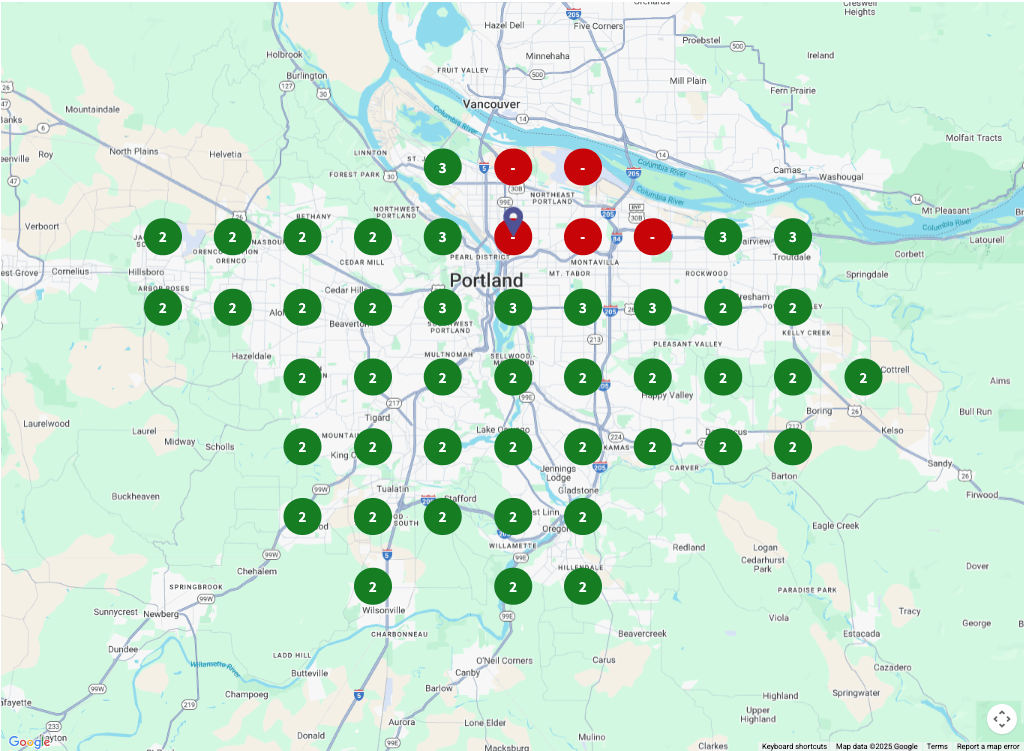The width and height of the screenshot is (1028, 751).
Task: Select the green 2 marker above Cedar Mill
Action: point(372,237)
